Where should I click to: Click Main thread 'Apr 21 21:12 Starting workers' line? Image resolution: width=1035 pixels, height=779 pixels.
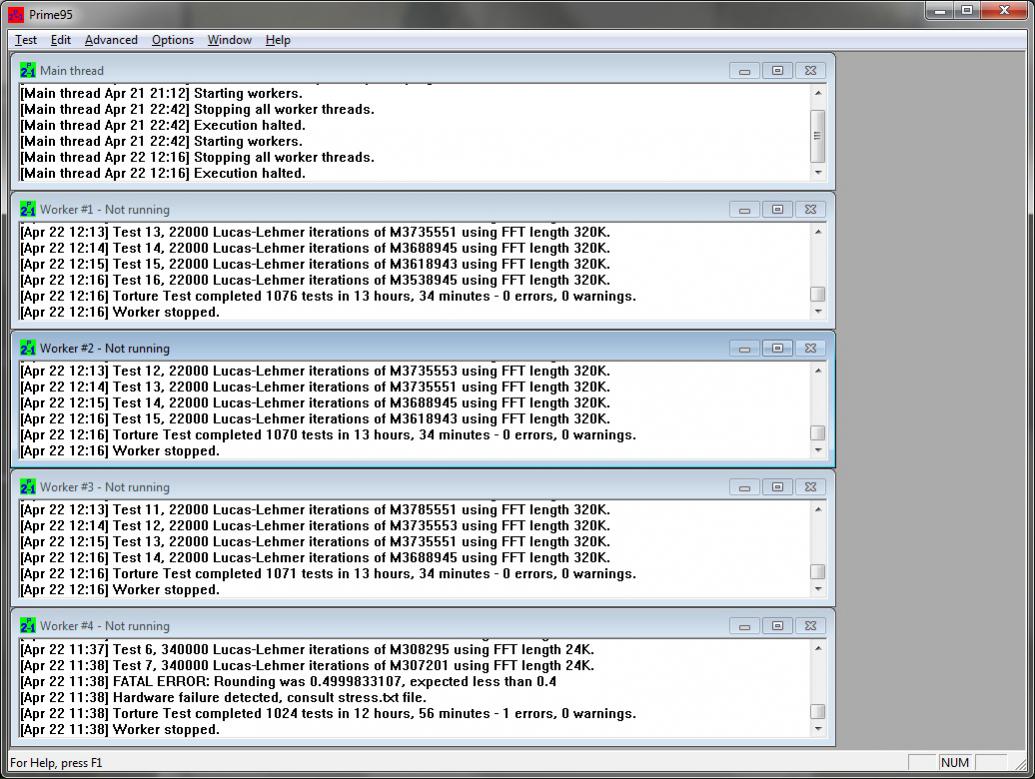click(x=162, y=93)
